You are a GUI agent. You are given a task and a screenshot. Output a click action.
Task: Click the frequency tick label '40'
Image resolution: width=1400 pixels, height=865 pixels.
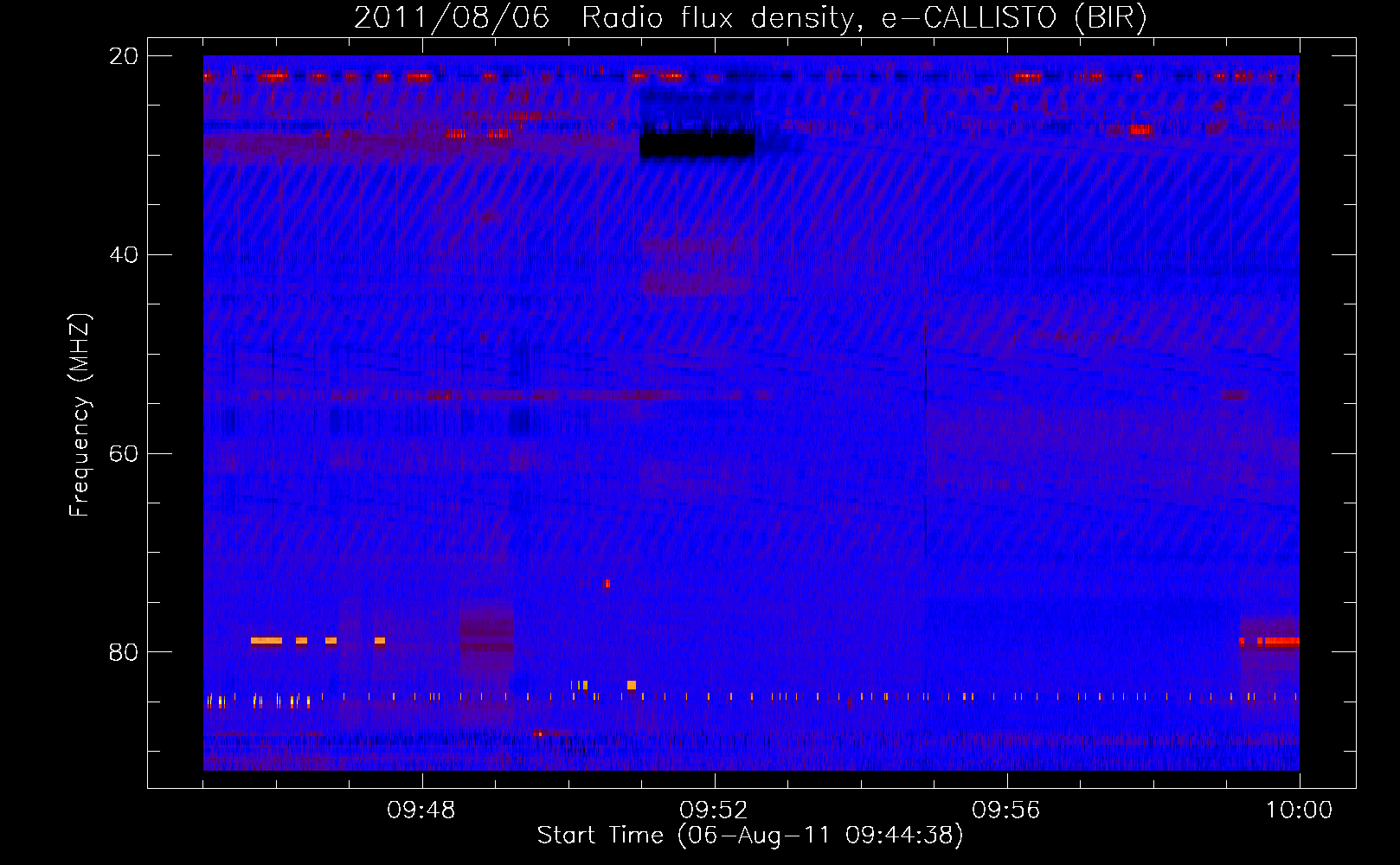point(124,254)
